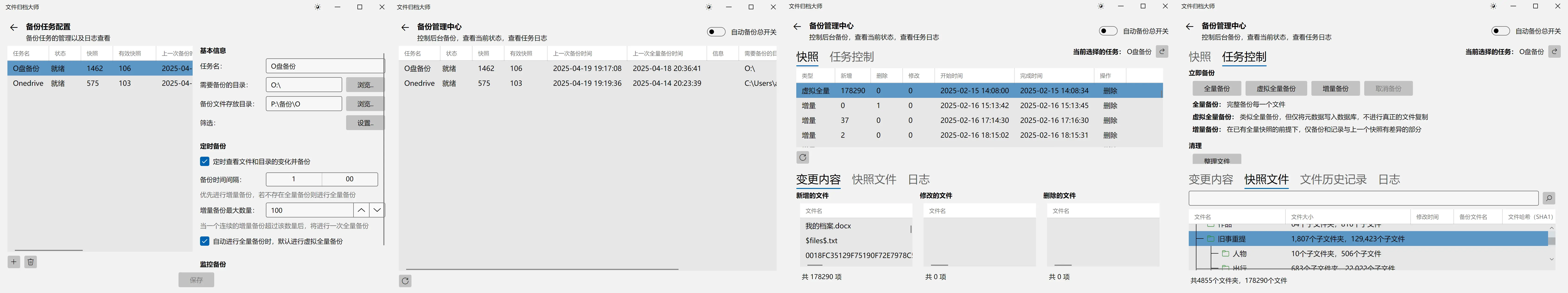
Task: Click 整理文件 button
Action: pyautogui.click(x=1217, y=159)
